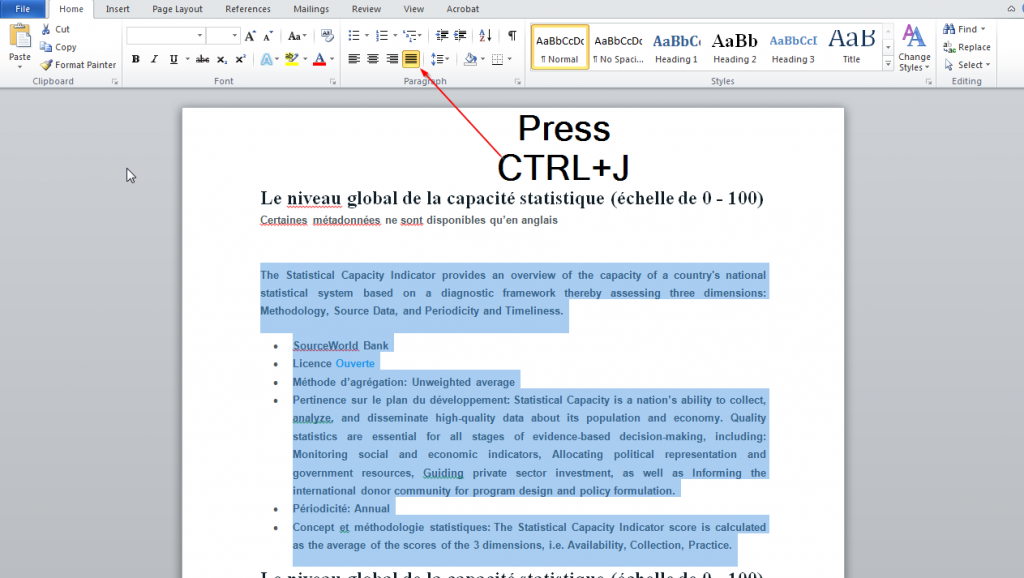Activate the Format Painter tool
Image resolution: width=1024 pixels, height=578 pixels.
tap(78, 65)
